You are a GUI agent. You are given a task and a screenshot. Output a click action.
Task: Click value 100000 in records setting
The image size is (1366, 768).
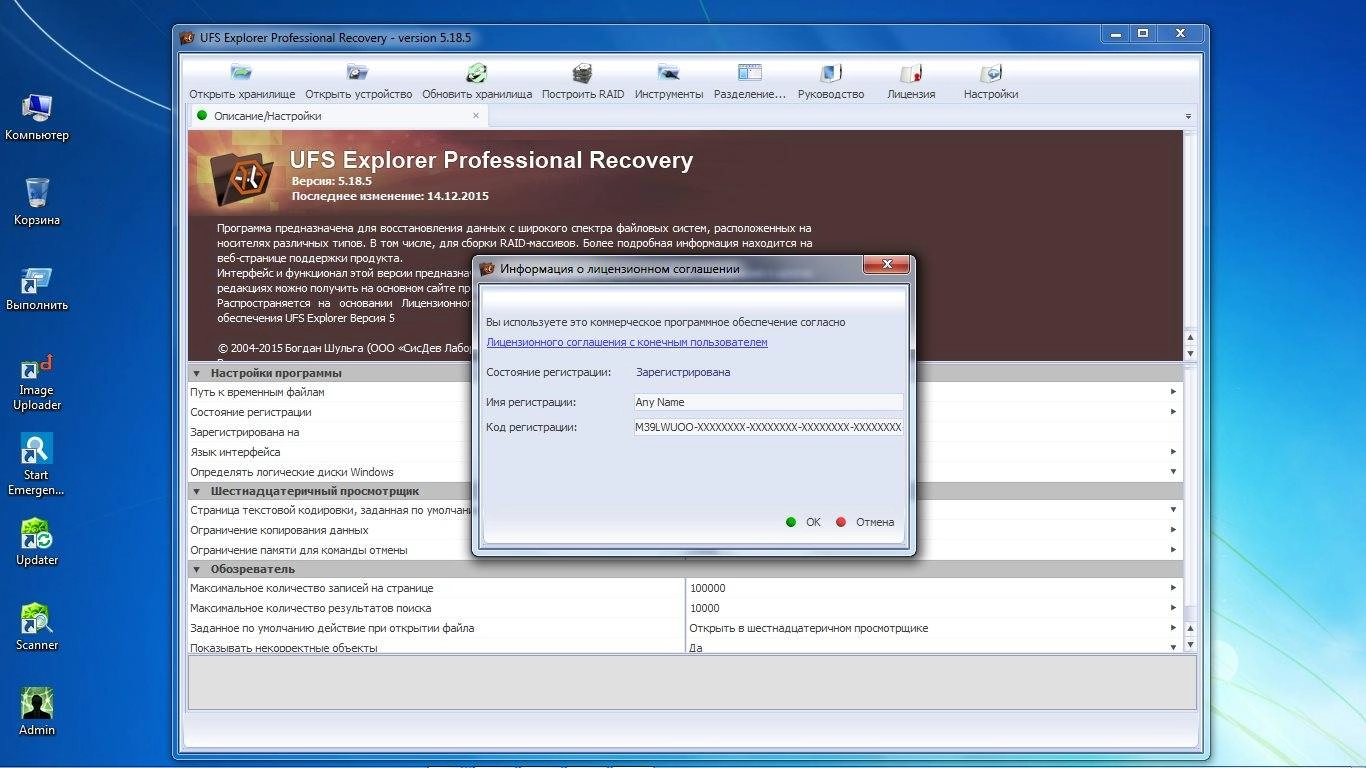pyautogui.click(x=708, y=589)
